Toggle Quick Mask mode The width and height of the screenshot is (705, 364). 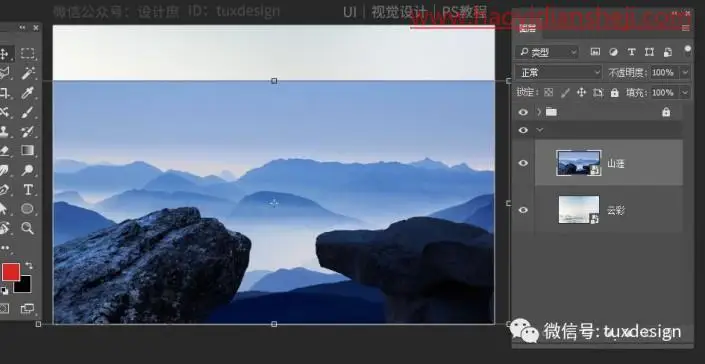click(x=4, y=308)
